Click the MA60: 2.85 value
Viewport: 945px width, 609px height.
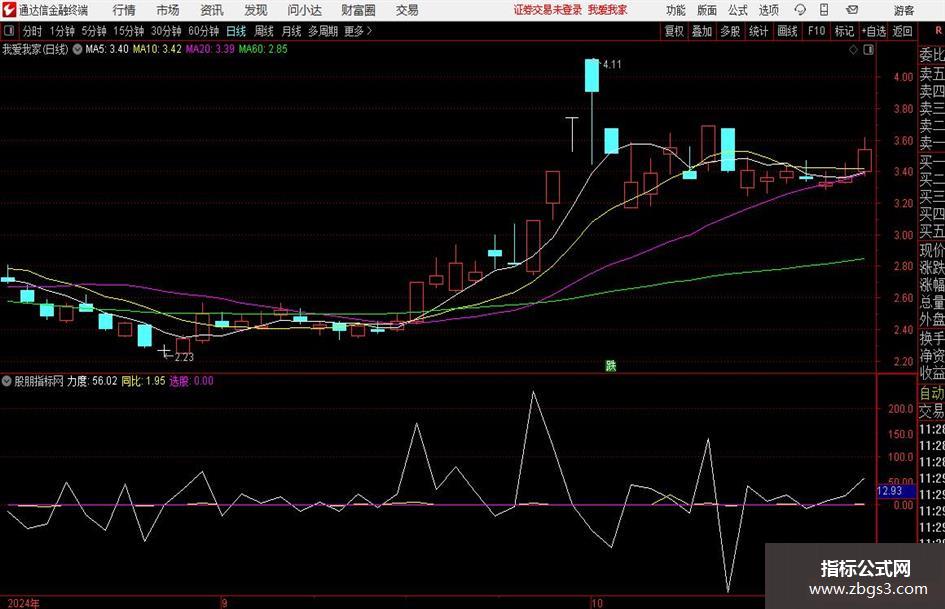(x=263, y=49)
